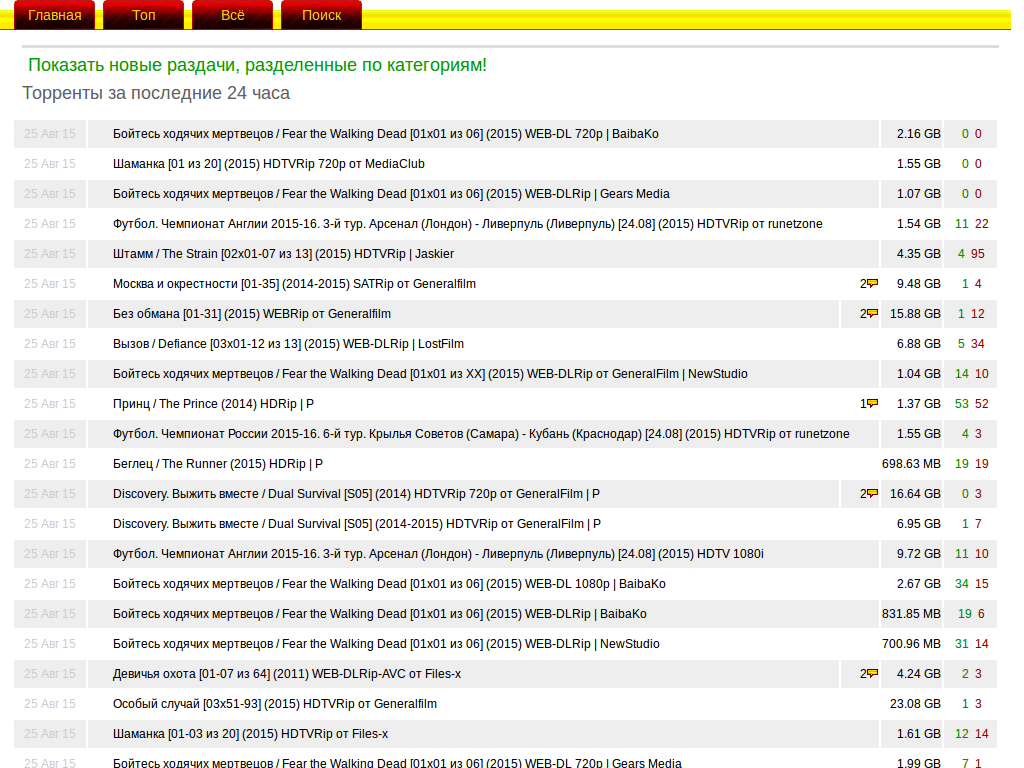The width and height of the screenshot is (1024, 768).
Task: Open comments icon for Москва и окрестности
Action: coord(872,283)
